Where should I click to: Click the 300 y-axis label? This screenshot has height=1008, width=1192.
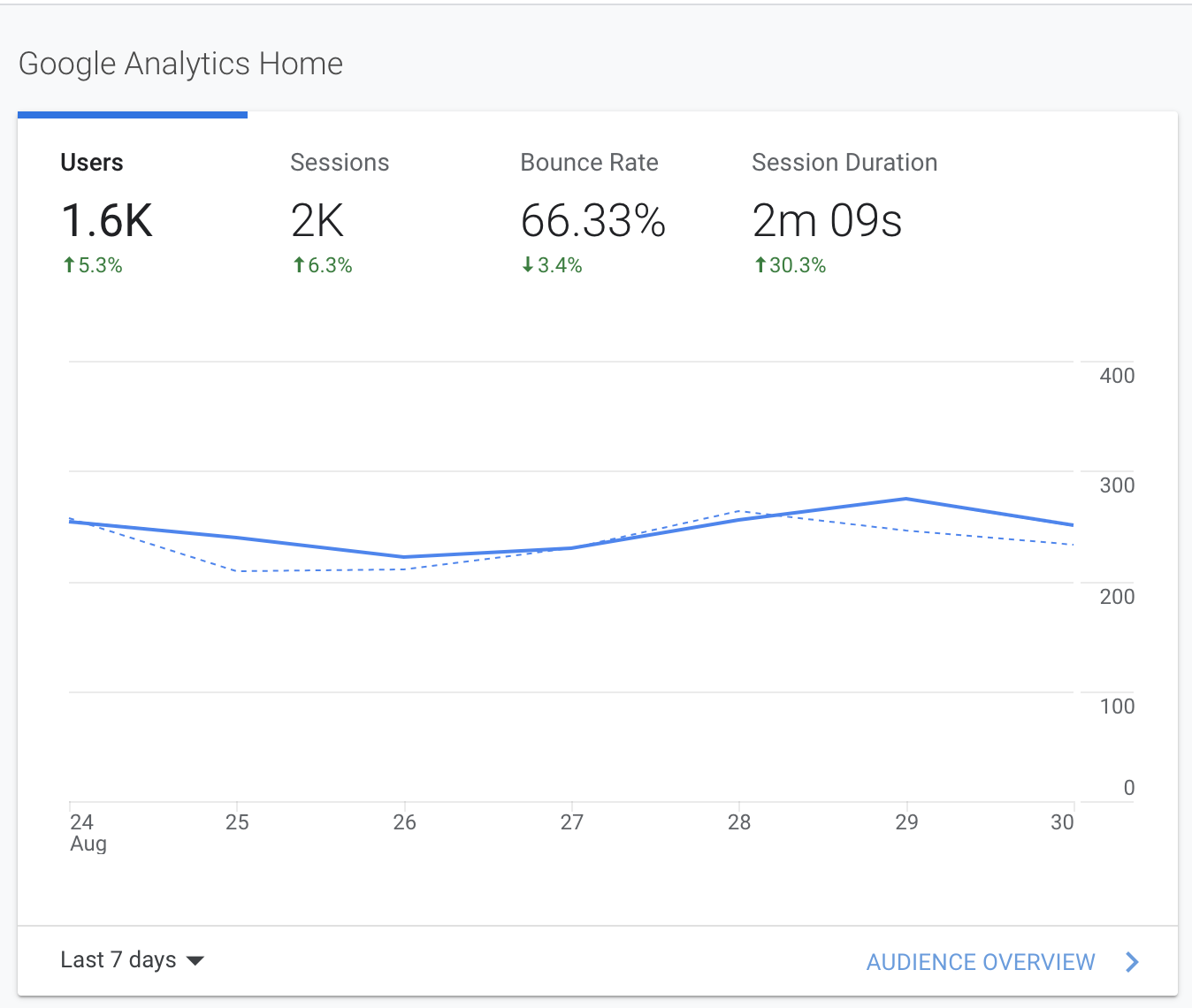(x=1117, y=485)
